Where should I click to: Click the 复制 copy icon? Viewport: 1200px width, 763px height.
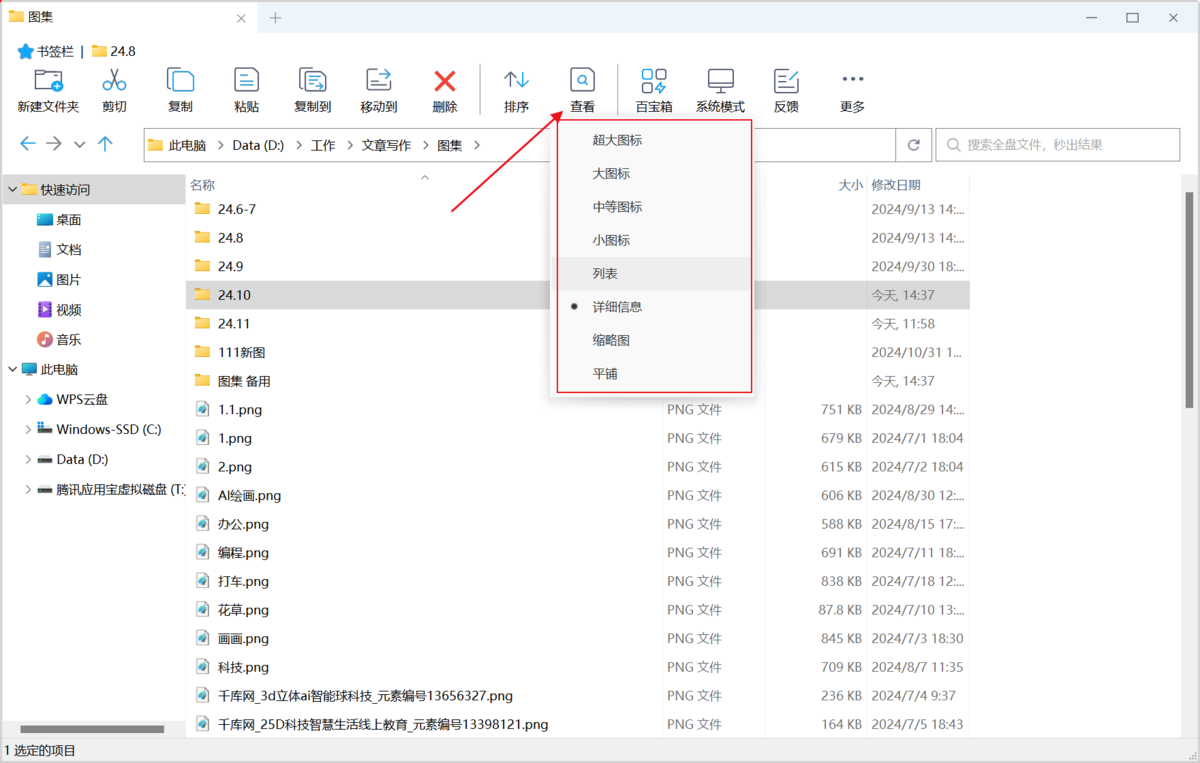tap(180, 88)
